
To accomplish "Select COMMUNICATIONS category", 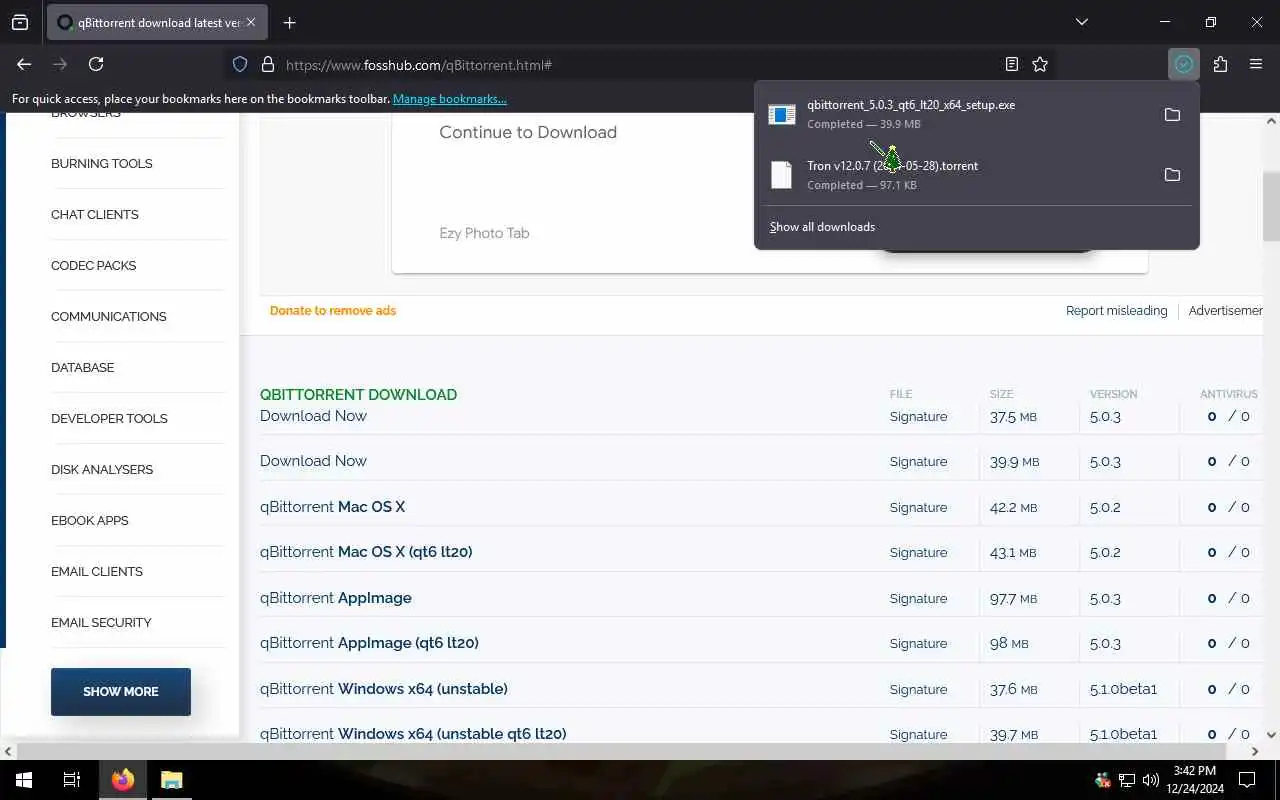I will click(109, 316).
